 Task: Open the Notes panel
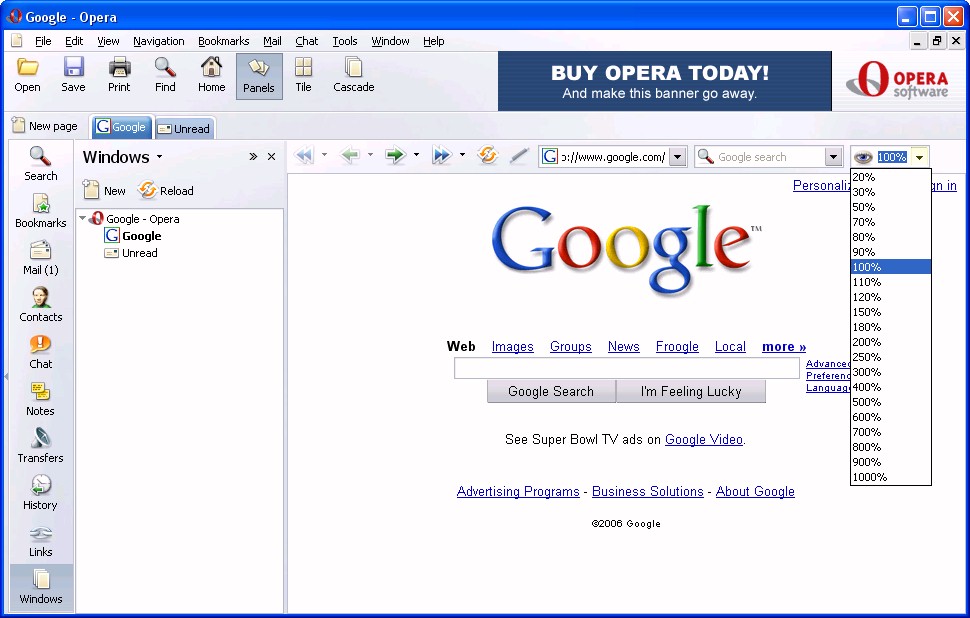[x=40, y=399]
